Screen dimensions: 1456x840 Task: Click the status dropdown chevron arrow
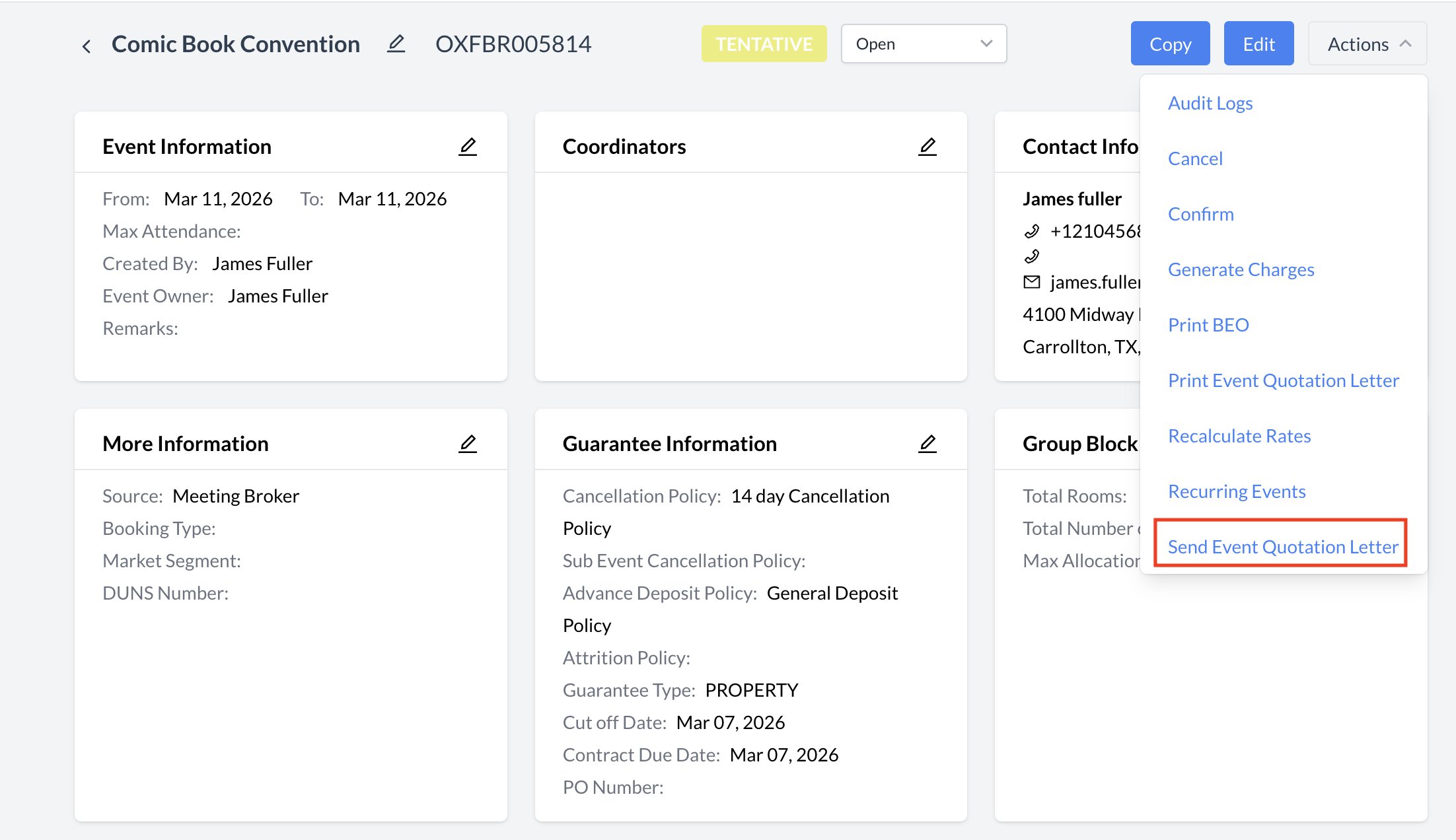click(x=986, y=44)
